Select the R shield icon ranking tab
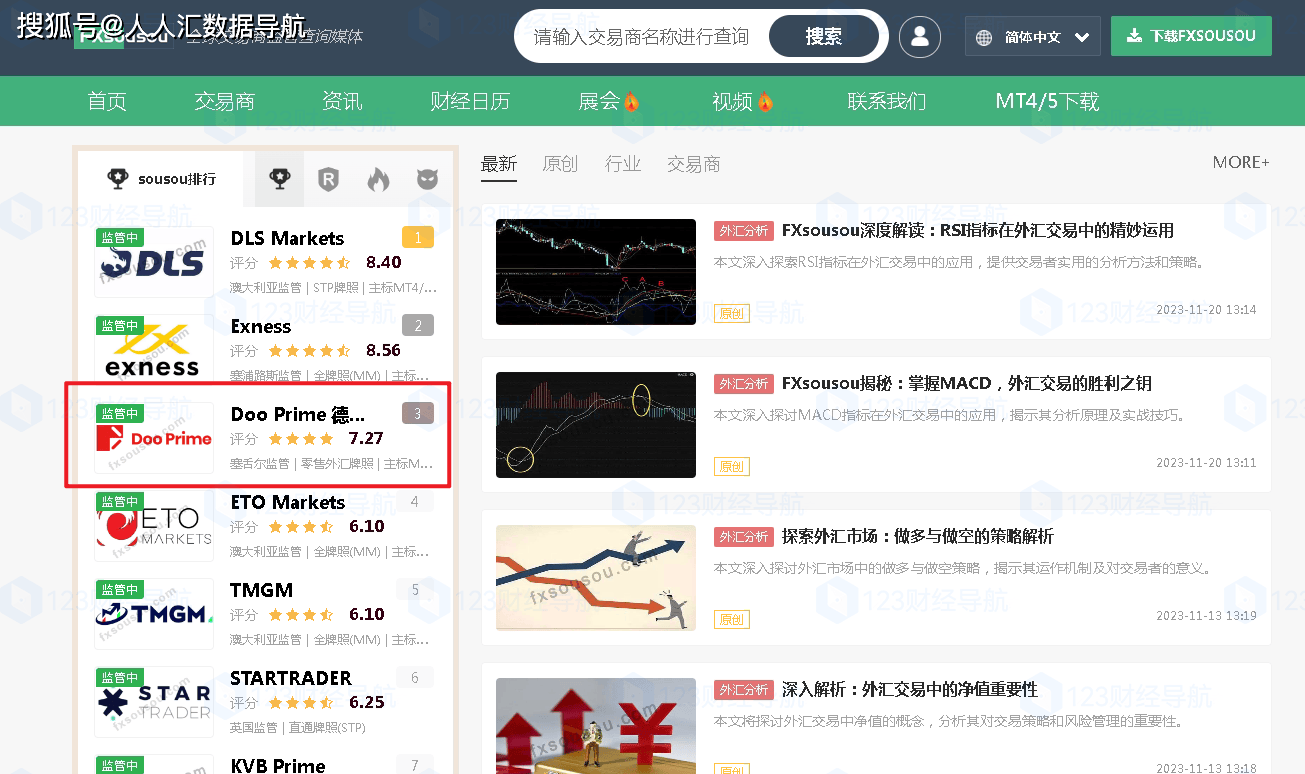Image resolution: width=1305 pixels, height=774 pixels. coord(328,180)
